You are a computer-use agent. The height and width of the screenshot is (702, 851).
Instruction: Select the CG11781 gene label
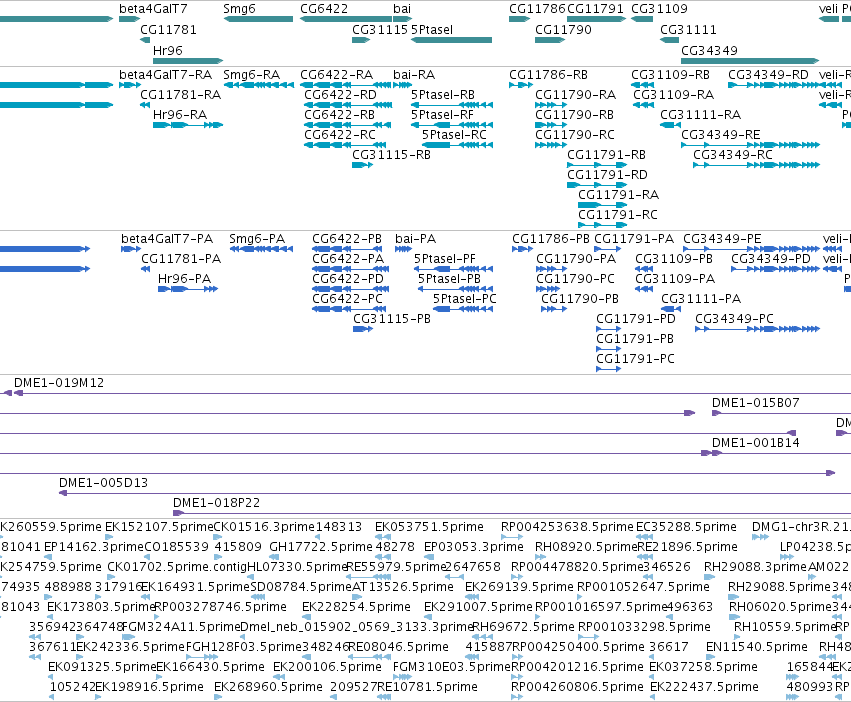coord(168,30)
